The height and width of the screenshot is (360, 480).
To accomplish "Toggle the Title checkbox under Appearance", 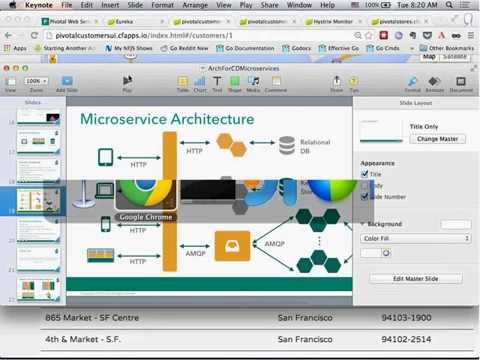I will 364,174.
